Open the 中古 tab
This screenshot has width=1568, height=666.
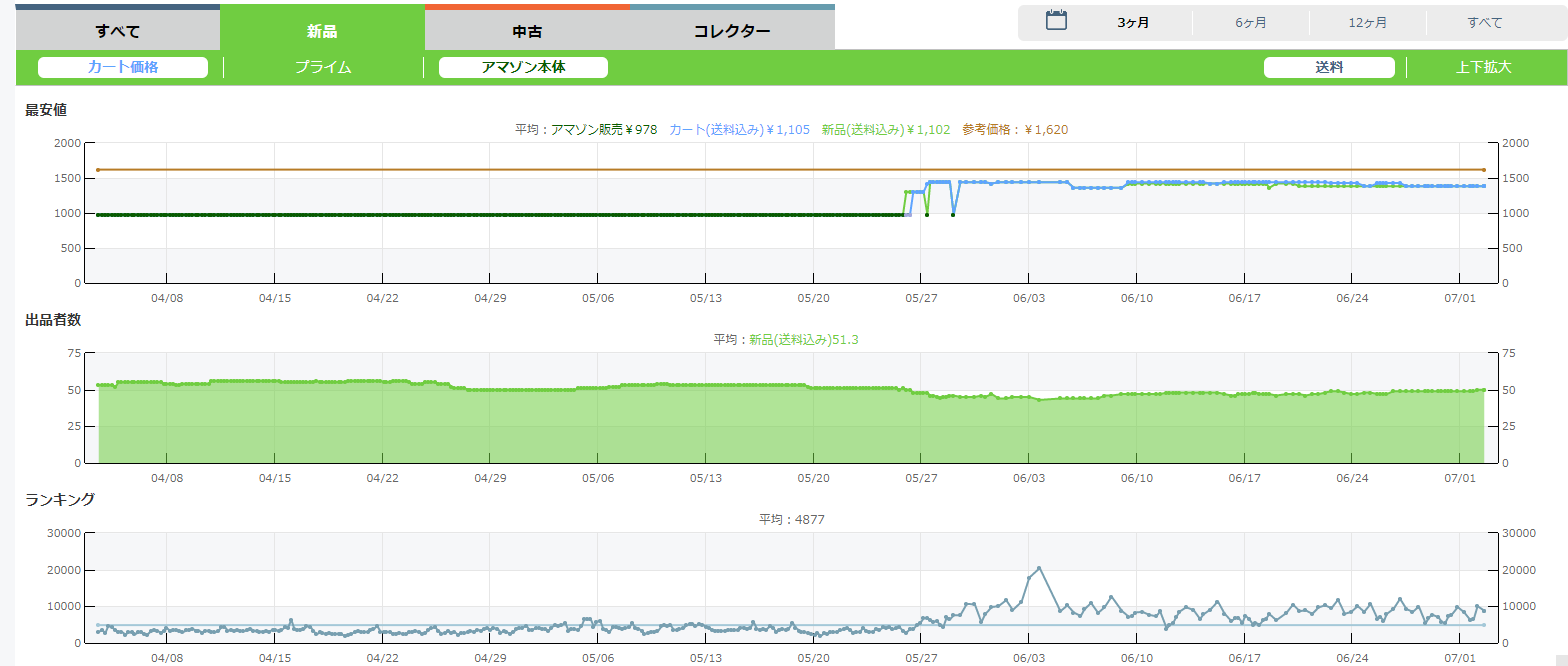[527, 30]
